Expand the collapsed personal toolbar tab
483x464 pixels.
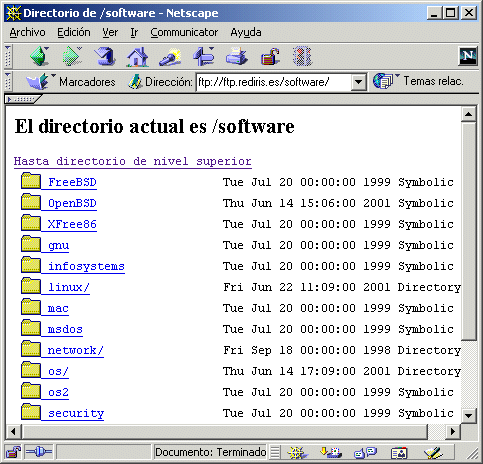pyautogui.click(x=23, y=99)
